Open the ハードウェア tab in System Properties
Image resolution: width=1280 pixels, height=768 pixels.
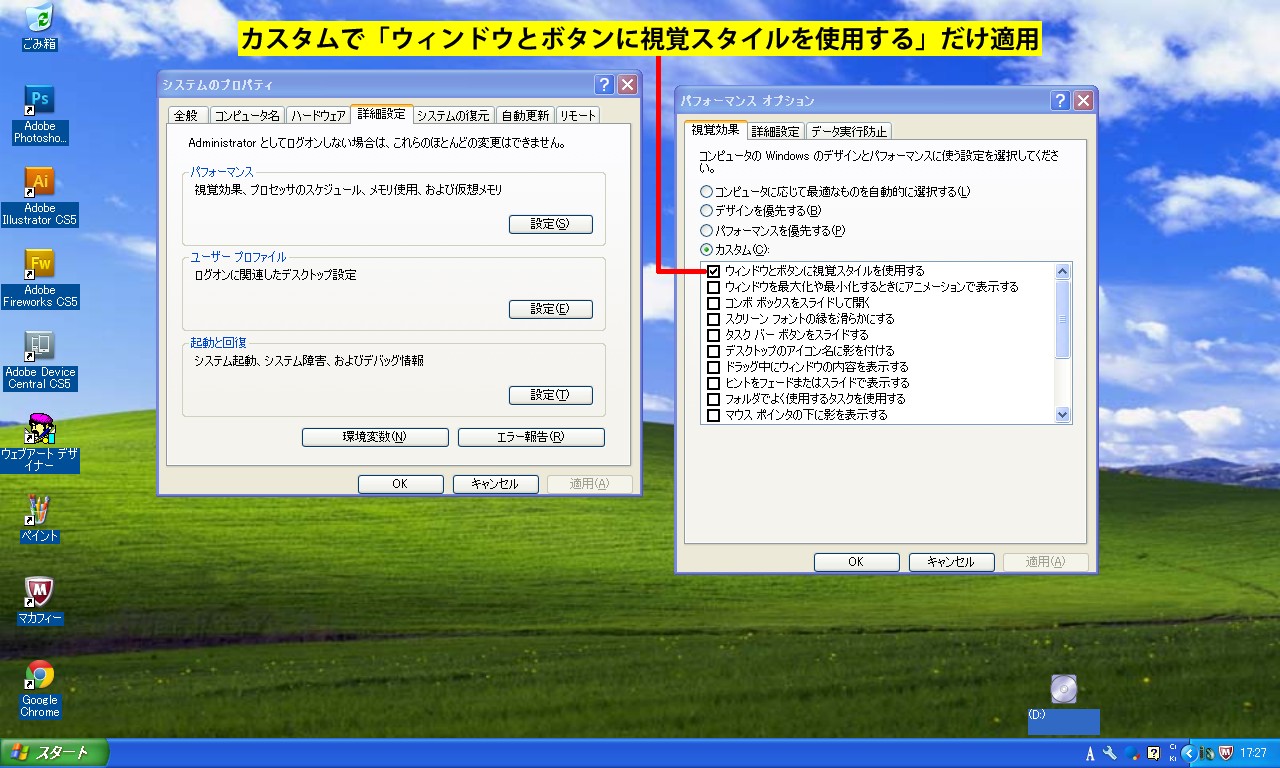[x=319, y=115]
